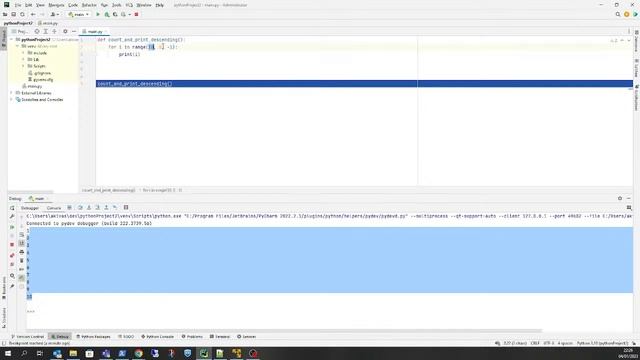Open File Explorer from the taskbar

click(73, 353)
